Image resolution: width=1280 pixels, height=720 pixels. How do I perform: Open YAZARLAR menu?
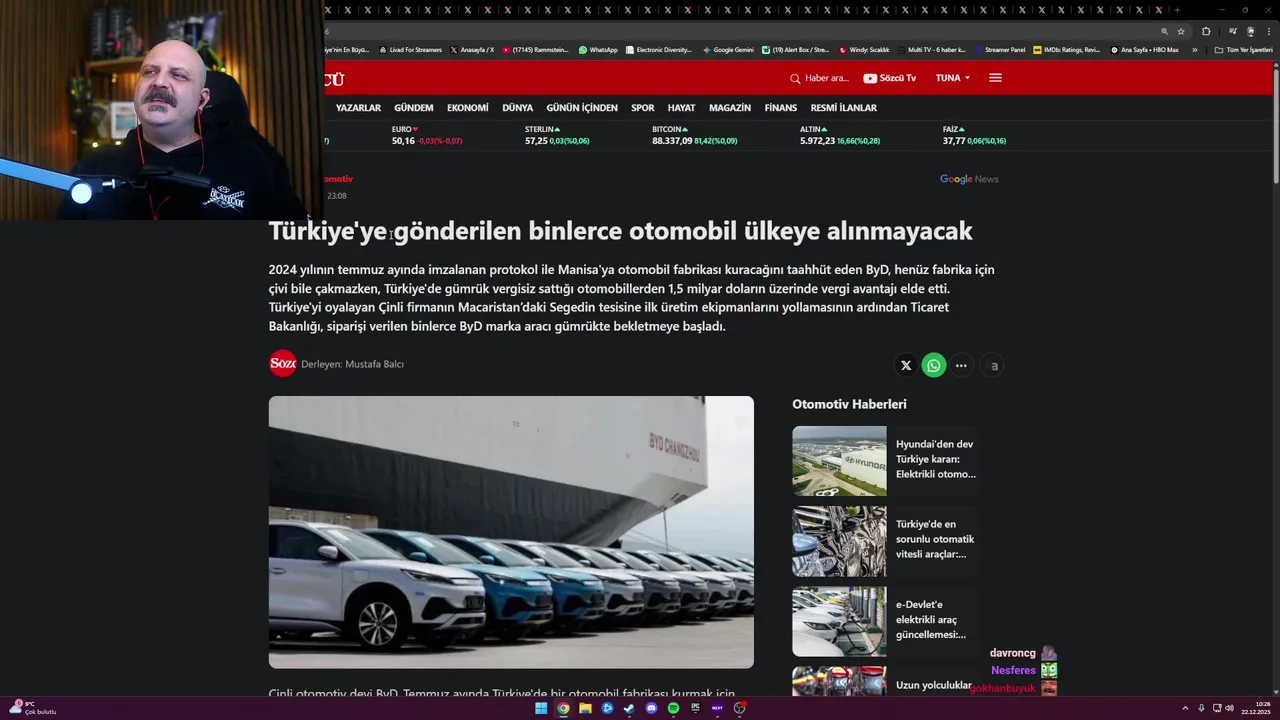pyautogui.click(x=358, y=108)
